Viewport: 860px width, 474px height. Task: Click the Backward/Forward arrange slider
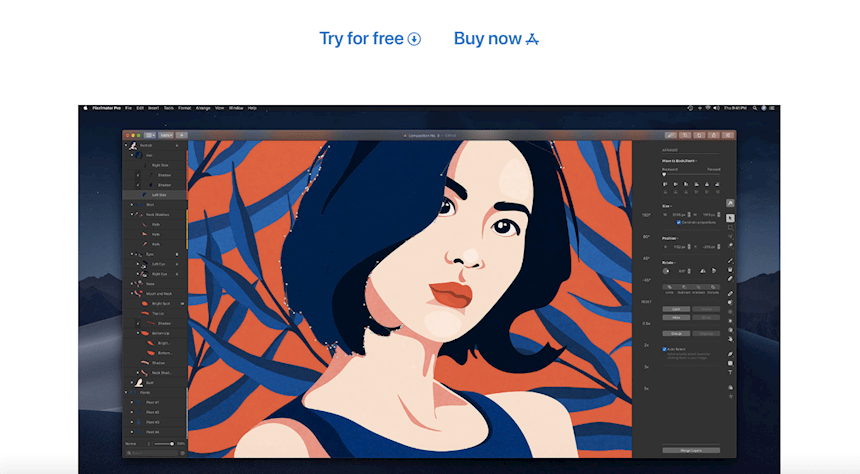tap(691, 174)
